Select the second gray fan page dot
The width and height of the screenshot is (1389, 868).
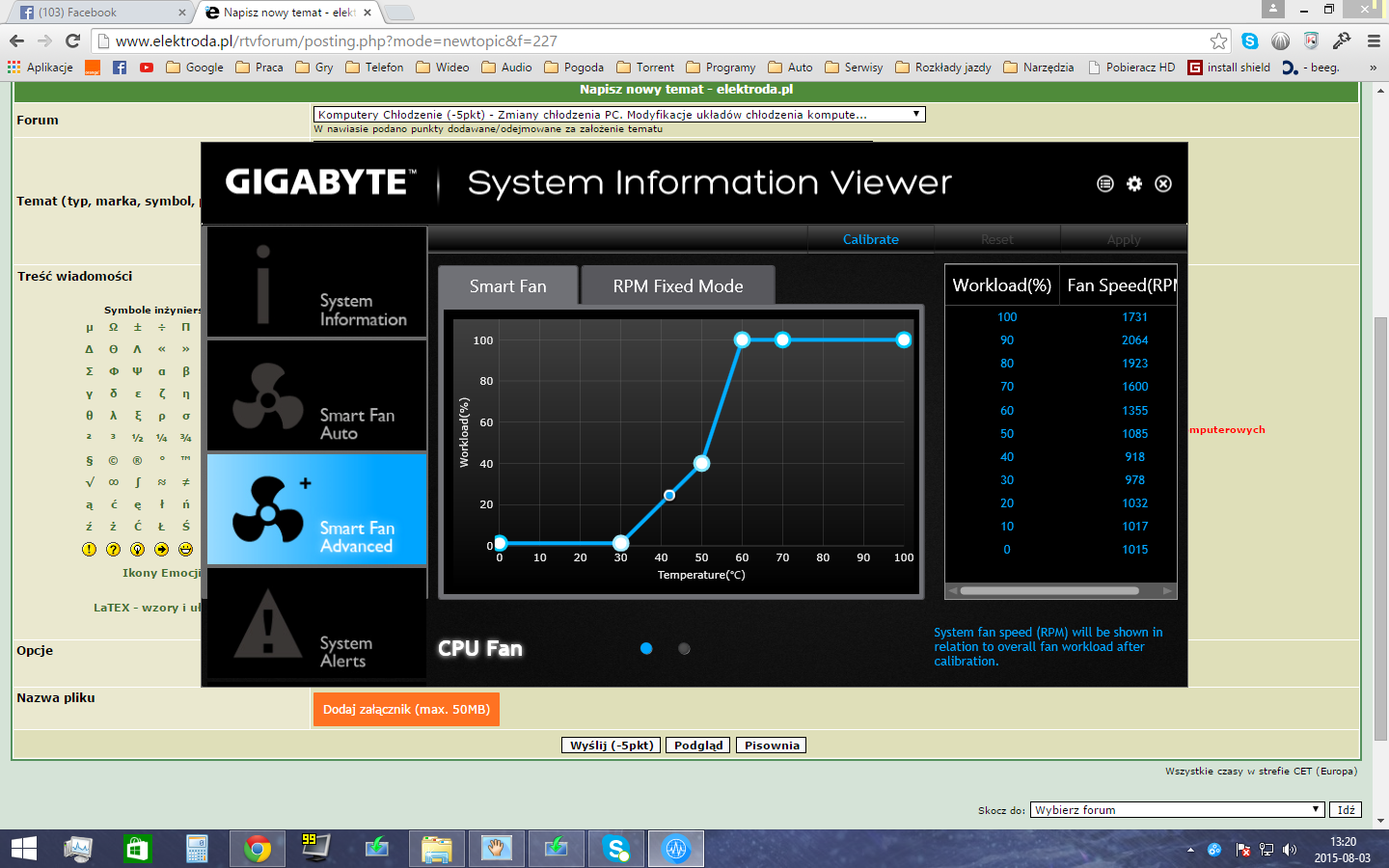(x=684, y=648)
